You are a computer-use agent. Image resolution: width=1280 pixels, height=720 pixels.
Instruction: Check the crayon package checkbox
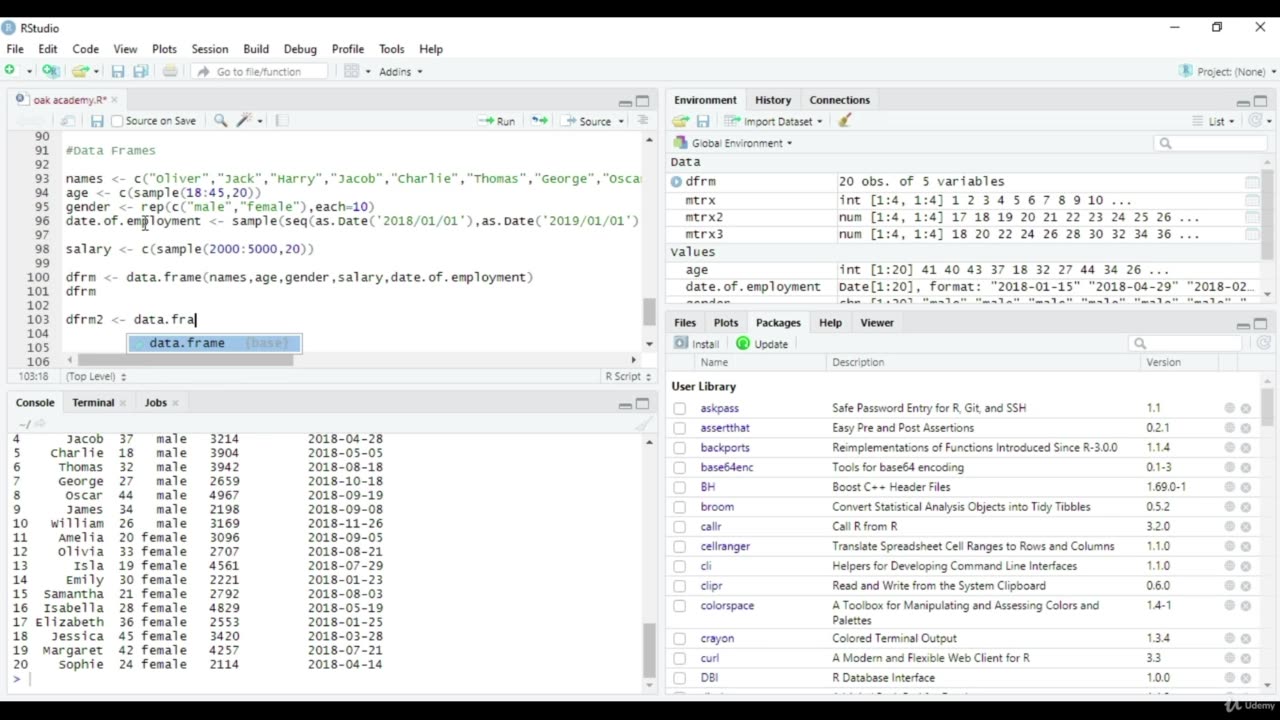tap(680, 638)
